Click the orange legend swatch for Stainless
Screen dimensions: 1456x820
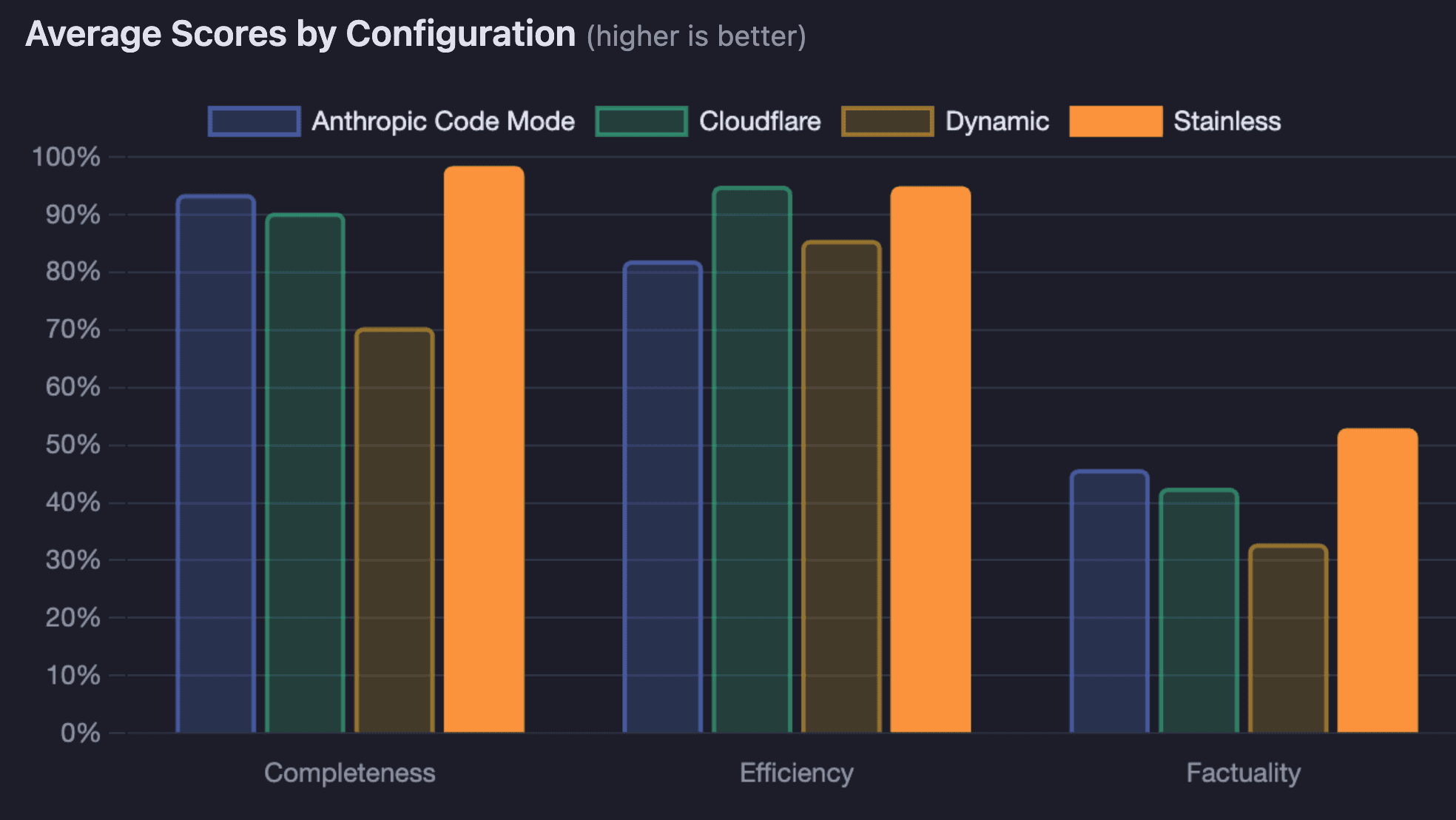[x=1116, y=121]
